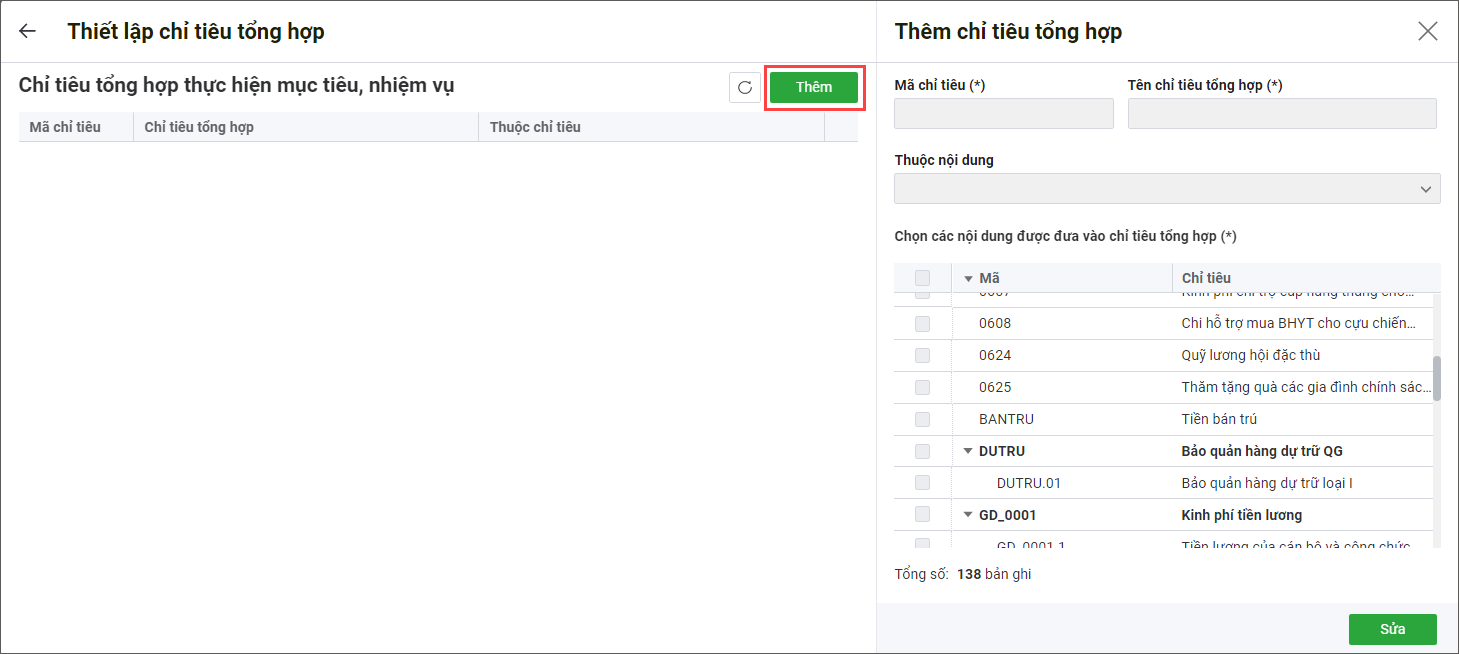Toggle the select-all header checkbox
The width and height of the screenshot is (1459, 654).
pos(922,278)
